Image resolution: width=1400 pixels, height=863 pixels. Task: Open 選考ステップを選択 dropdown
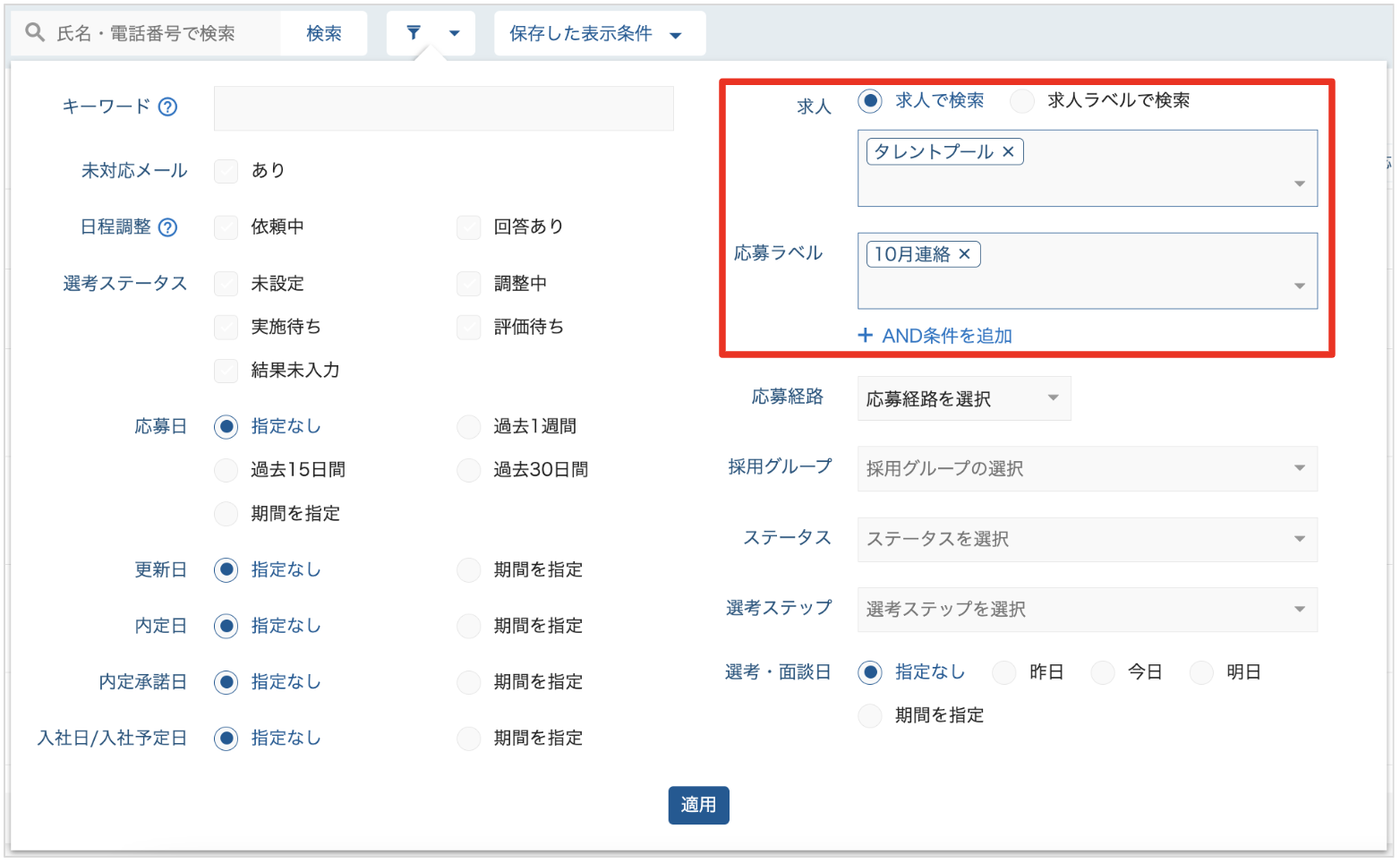(1088, 610)
